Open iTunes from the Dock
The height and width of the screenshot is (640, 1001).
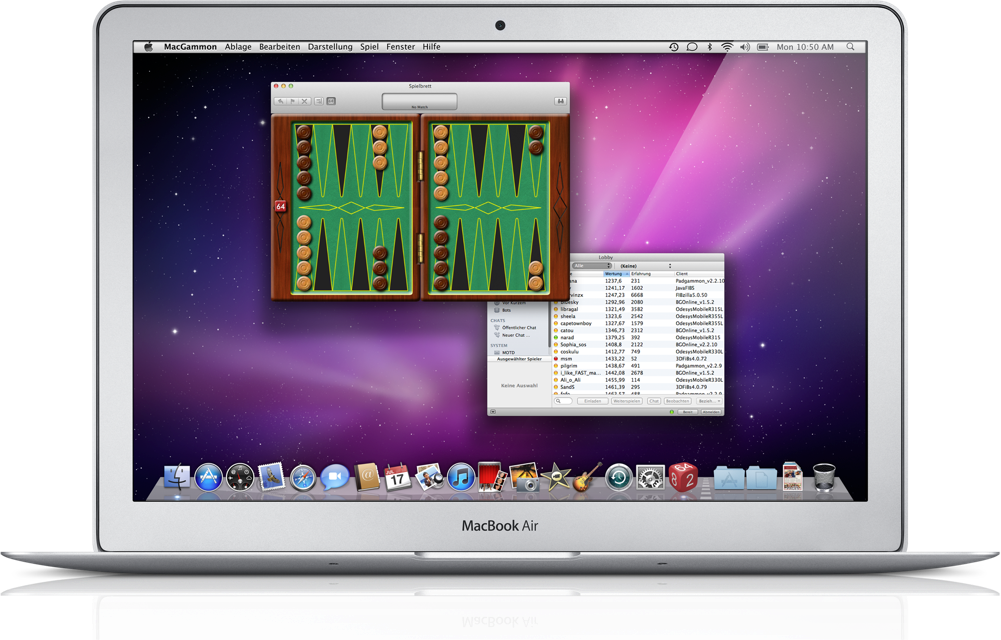(x=461, y=477)
